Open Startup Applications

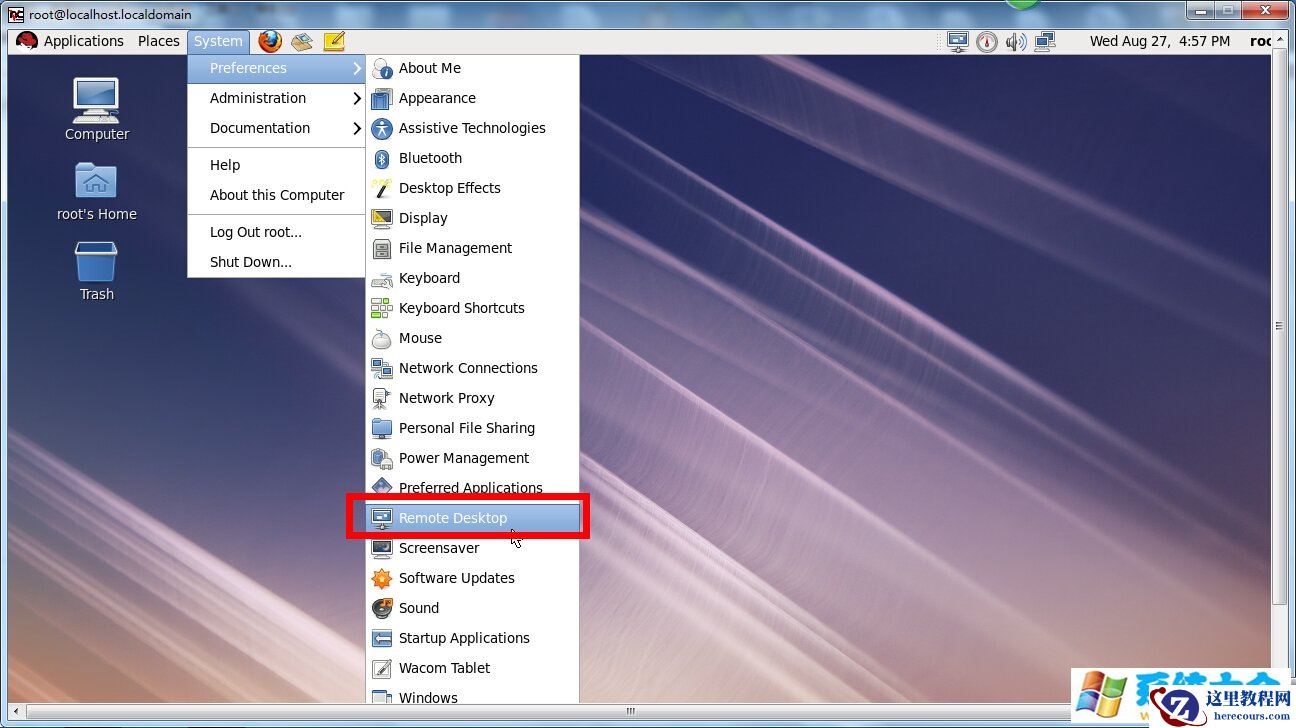click(x=473, y=638)
